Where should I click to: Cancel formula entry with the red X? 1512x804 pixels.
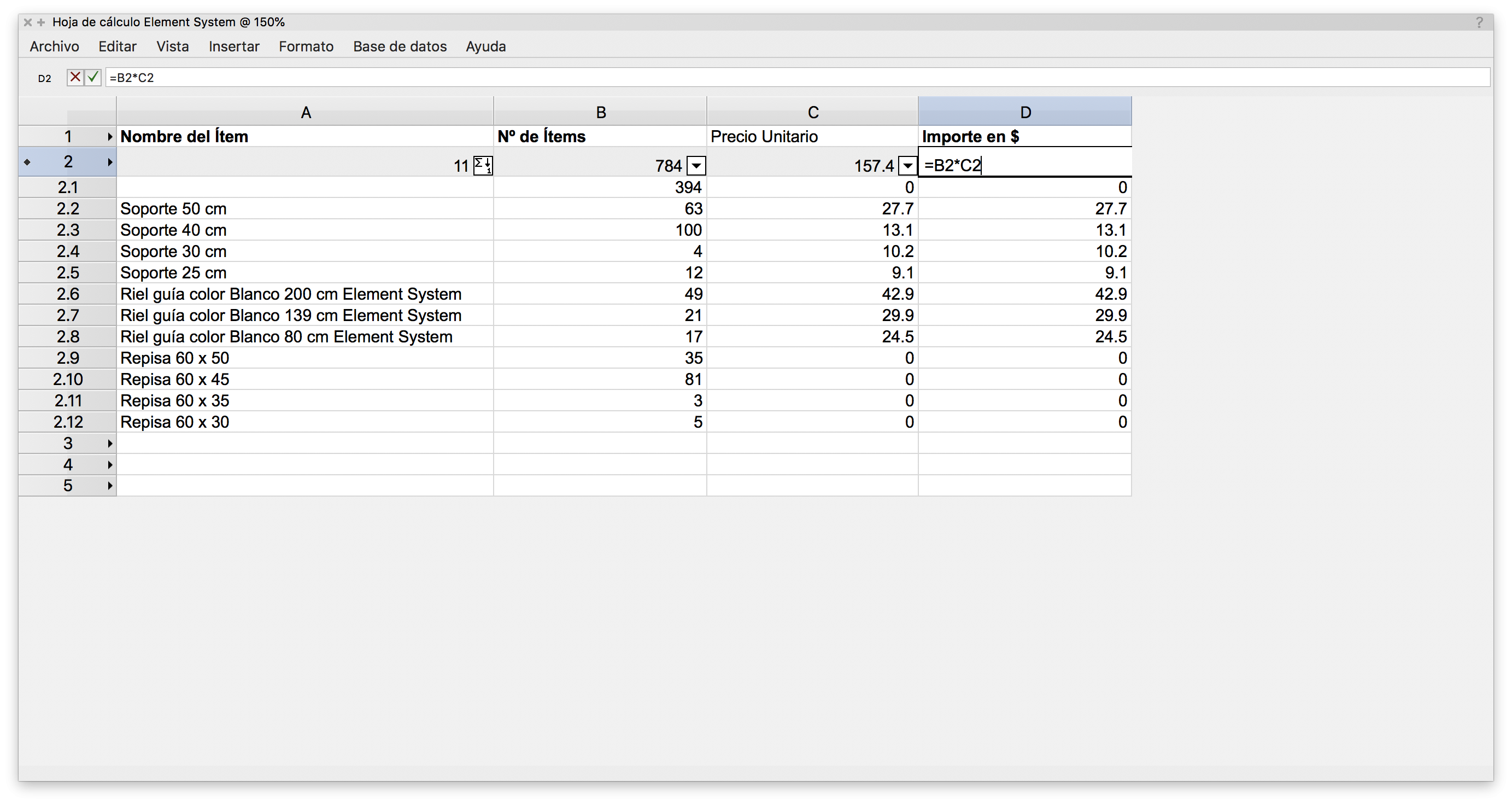coord(75,77)
